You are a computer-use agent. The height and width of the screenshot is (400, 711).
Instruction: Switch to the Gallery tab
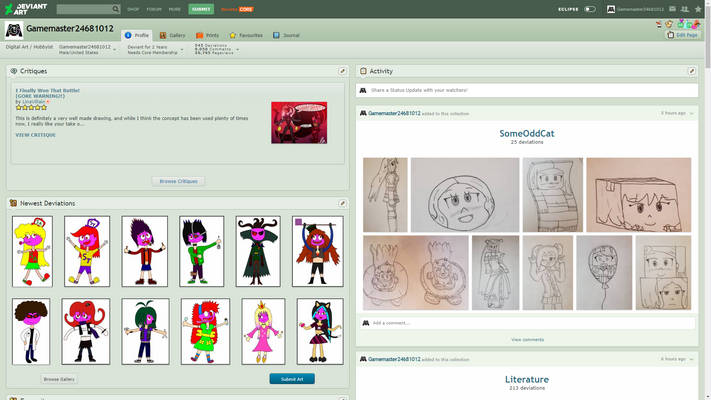pos(172,35)
